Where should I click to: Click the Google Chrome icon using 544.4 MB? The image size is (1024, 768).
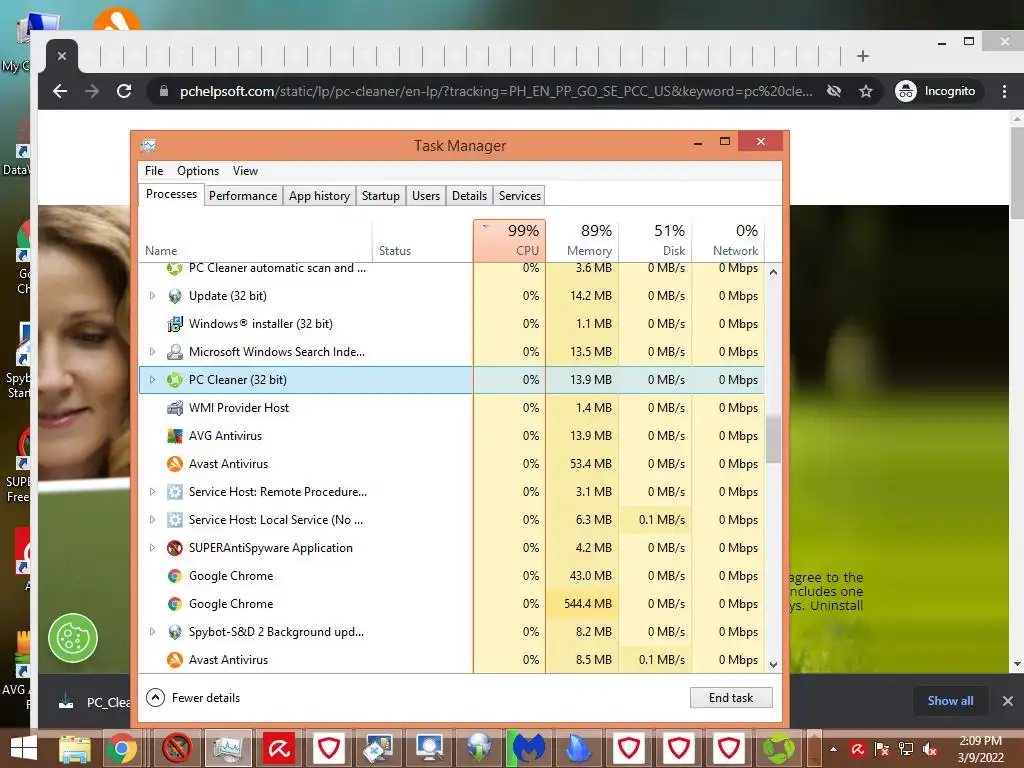pos(174,604)
